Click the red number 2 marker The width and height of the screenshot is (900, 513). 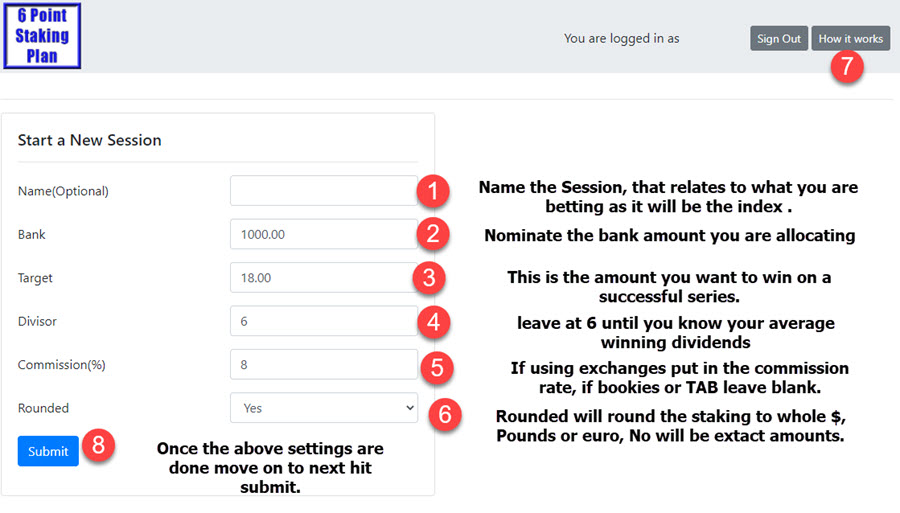[433, 234]
